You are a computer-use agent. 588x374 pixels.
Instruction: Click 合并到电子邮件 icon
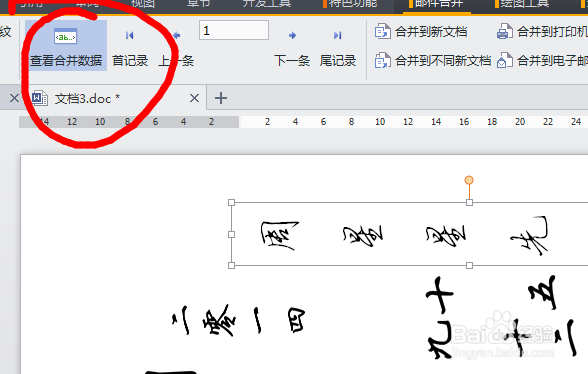[x=505, y=60]
